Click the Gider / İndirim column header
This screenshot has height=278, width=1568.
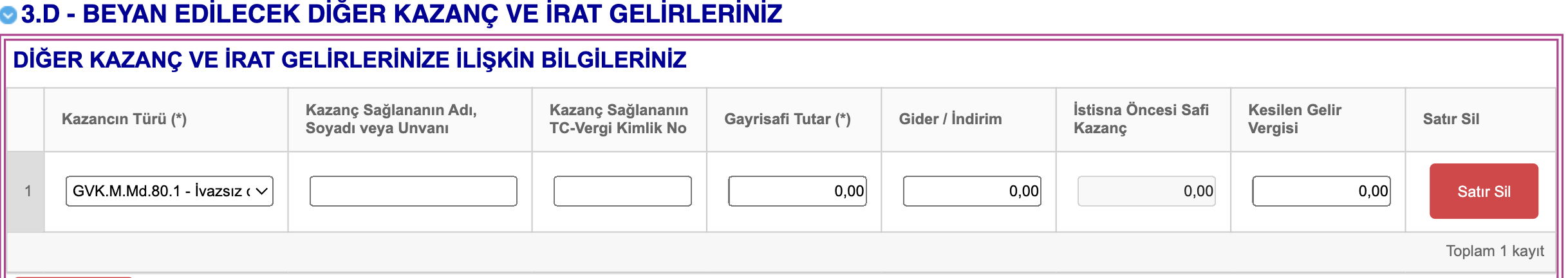[x=950, y=119]
